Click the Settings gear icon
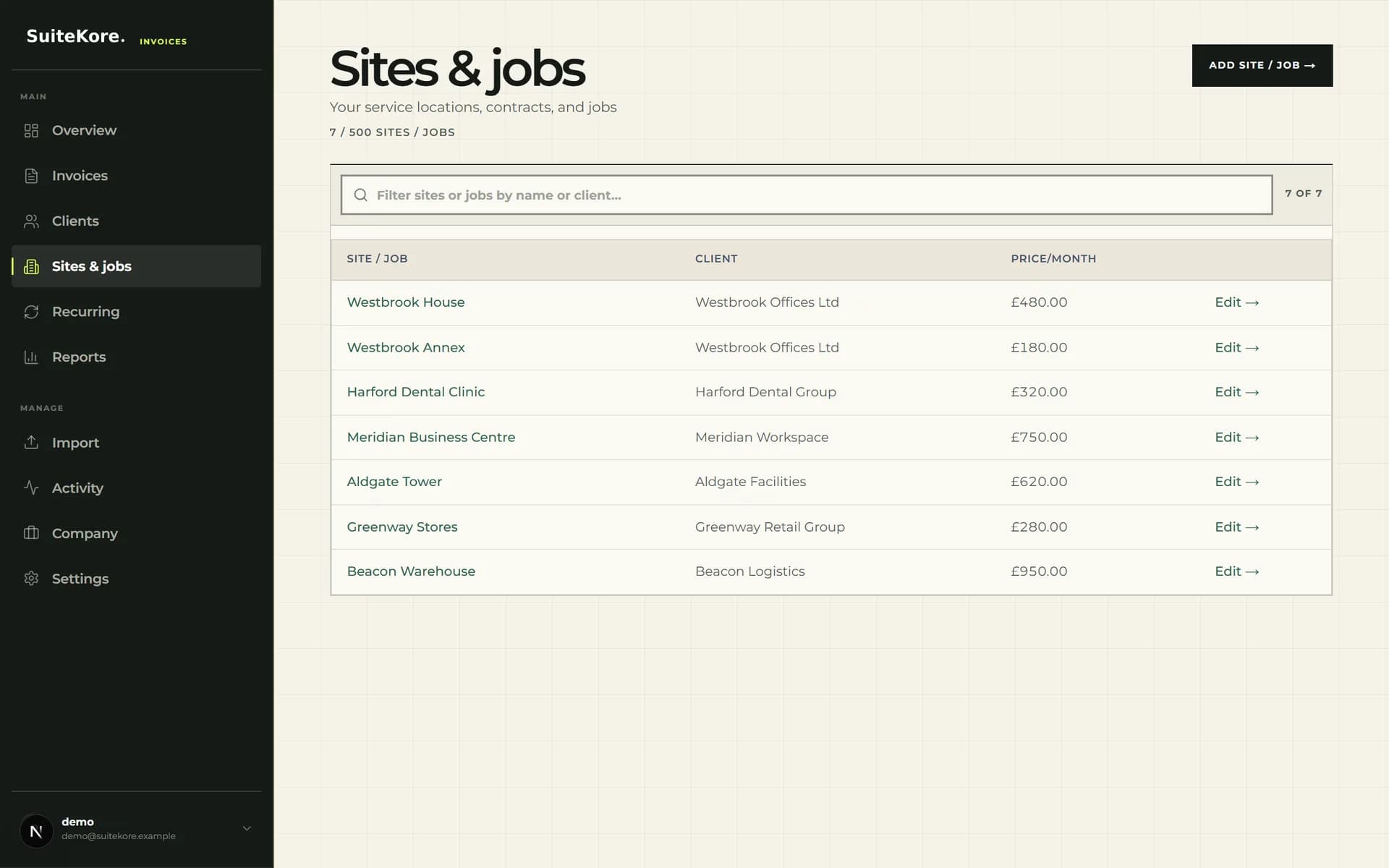This screenshot has width=1389, height=868. (x=31, y=579)
